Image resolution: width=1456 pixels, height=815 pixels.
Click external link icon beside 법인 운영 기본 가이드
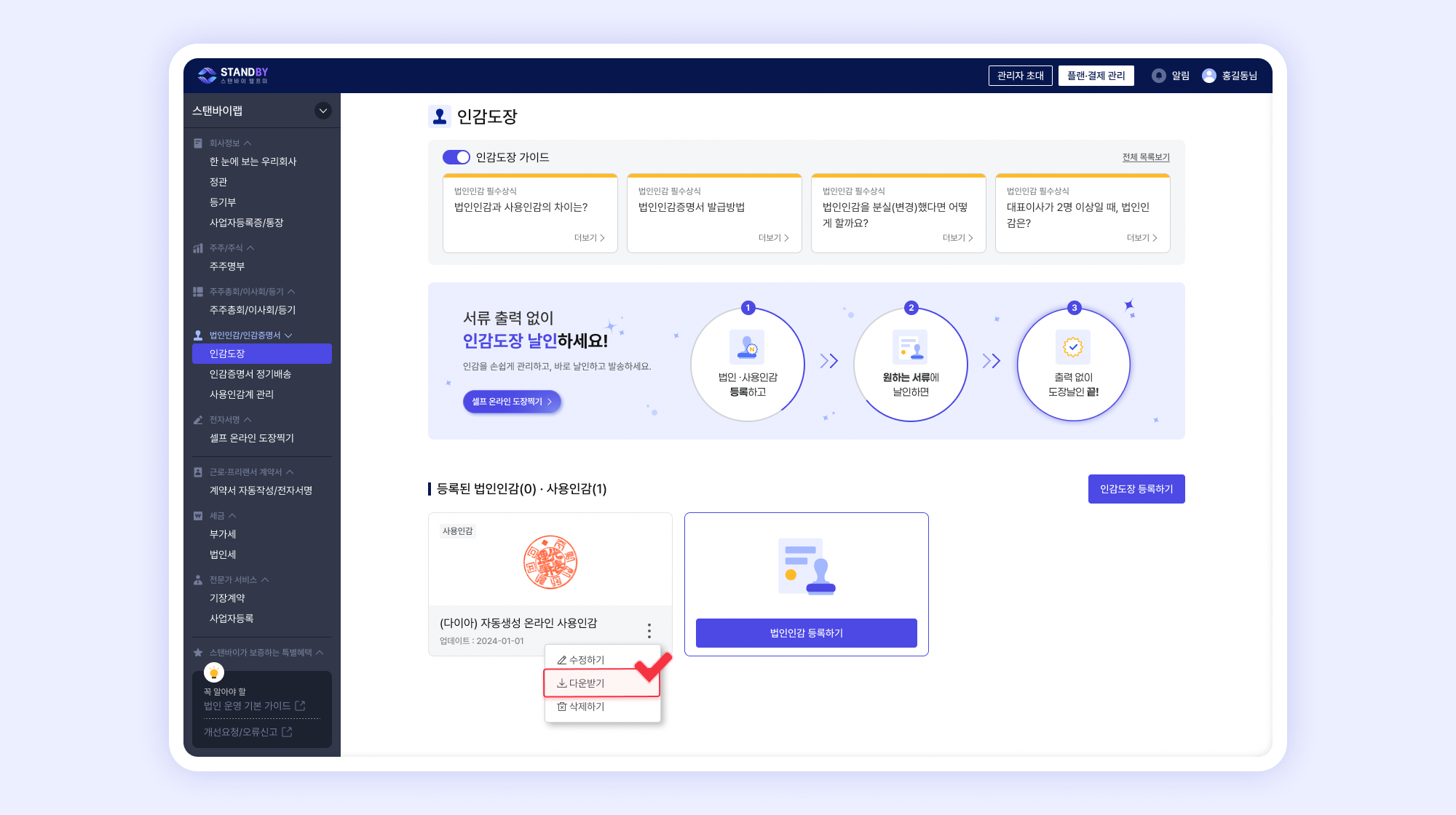(x=300, y=706)
